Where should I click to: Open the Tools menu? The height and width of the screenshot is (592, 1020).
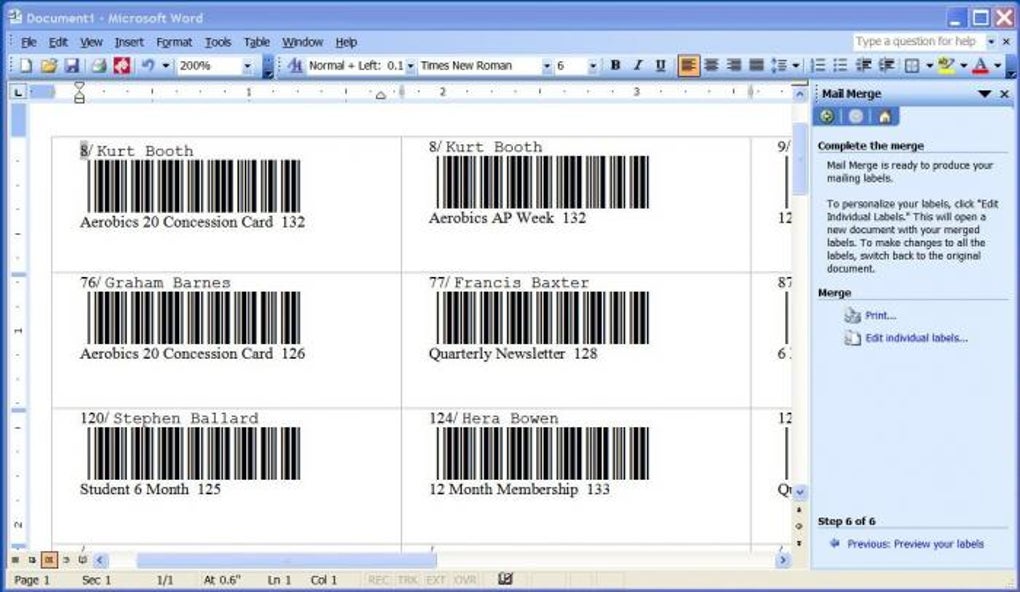click(218, 42)
